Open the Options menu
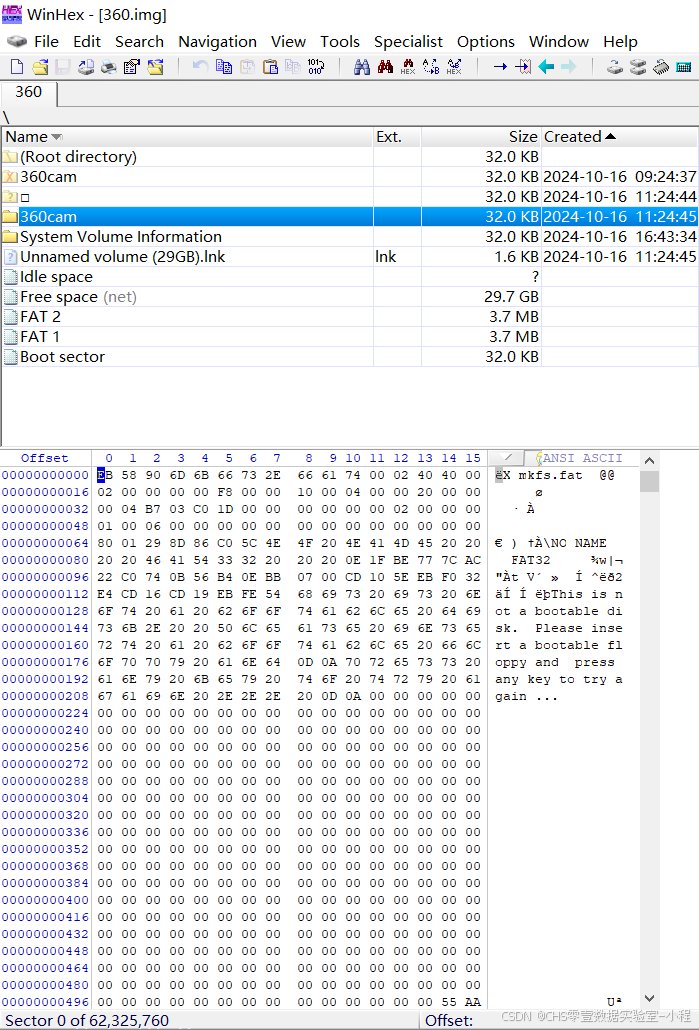This screenshot has height=1030, width=699. pyautogui.click(x=485, y=41)
